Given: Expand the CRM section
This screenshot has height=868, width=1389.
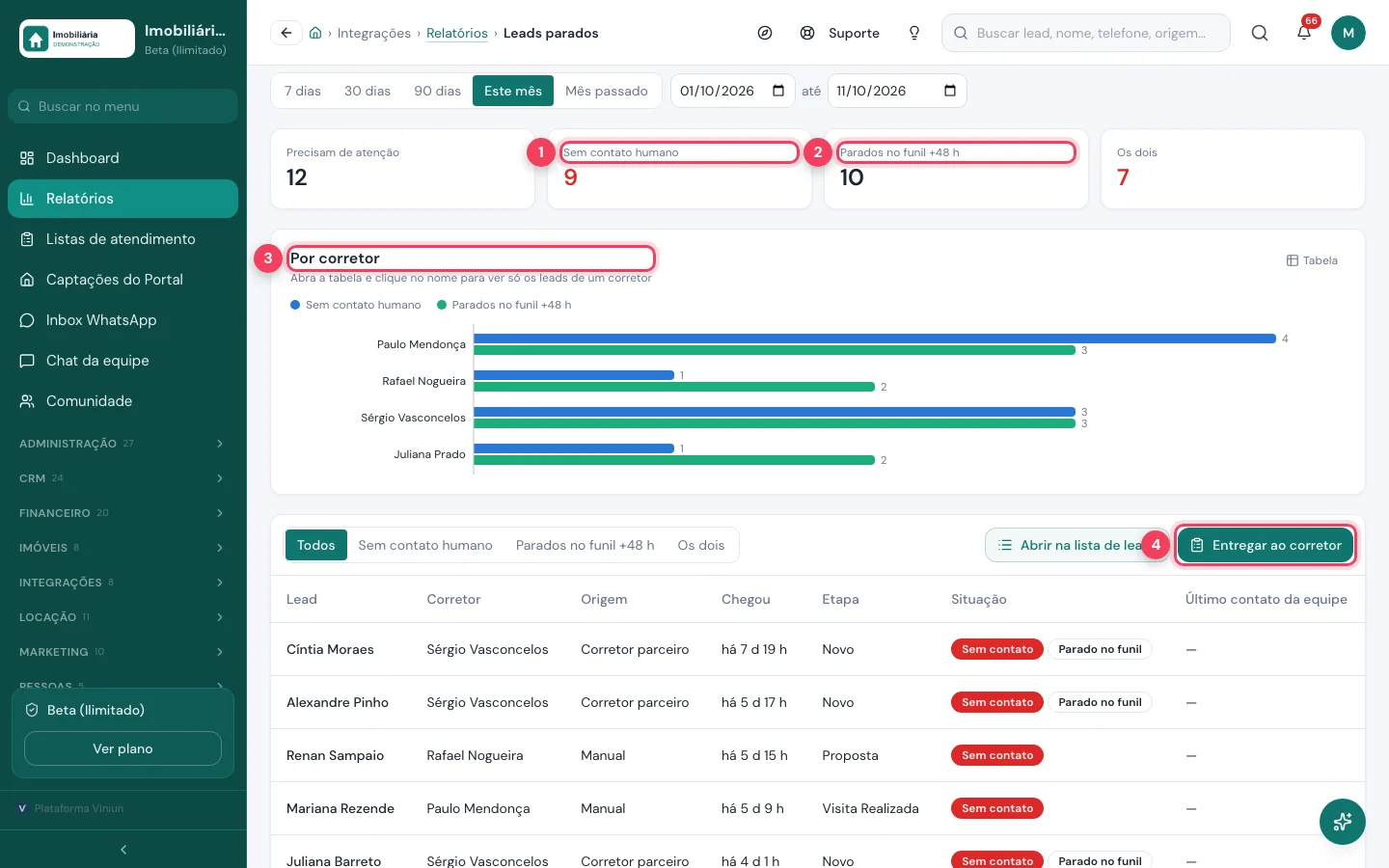Looking at the screenshot, I should coord(123,478).
